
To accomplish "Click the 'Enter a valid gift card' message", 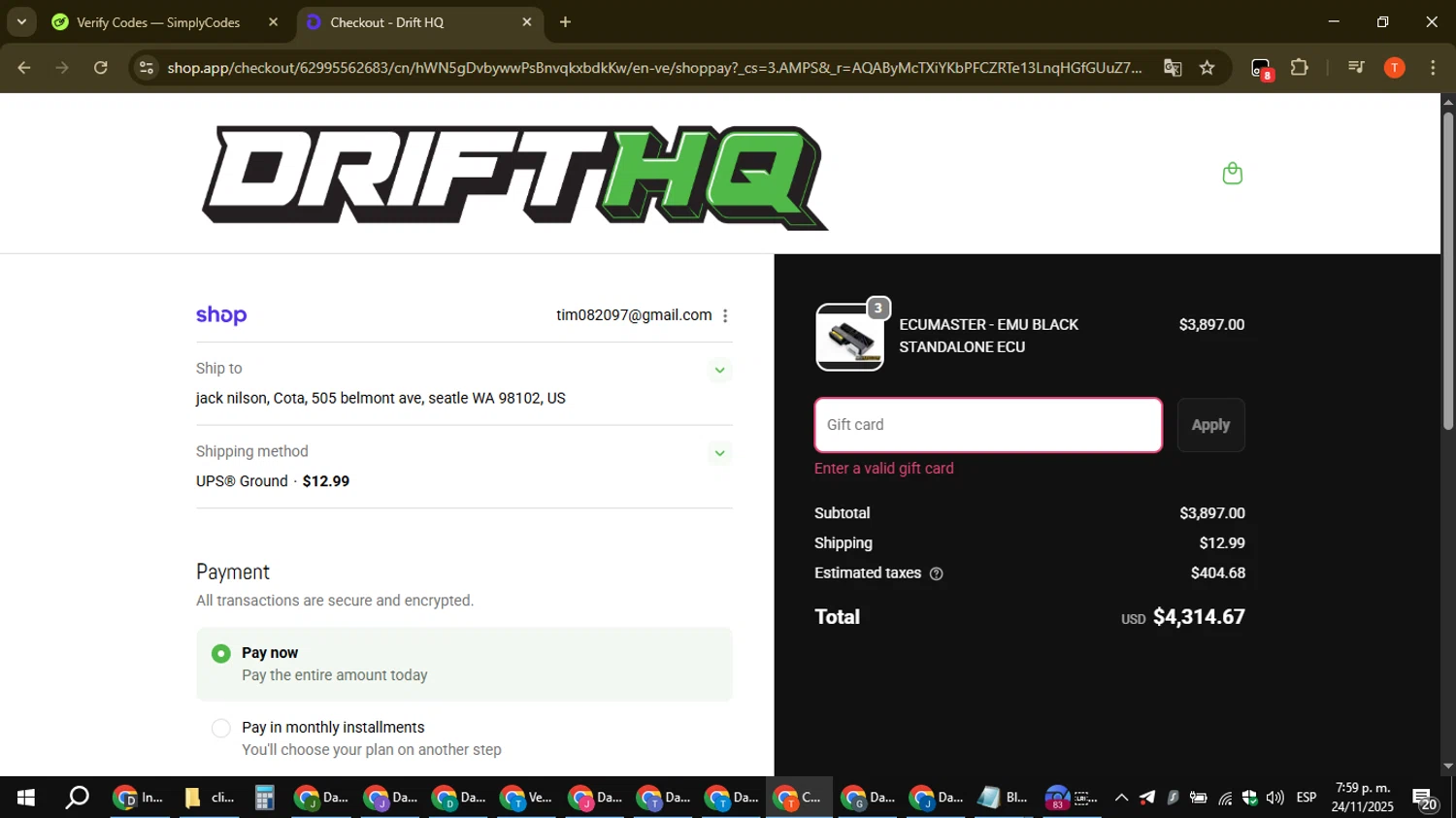I will coord(883,469).
